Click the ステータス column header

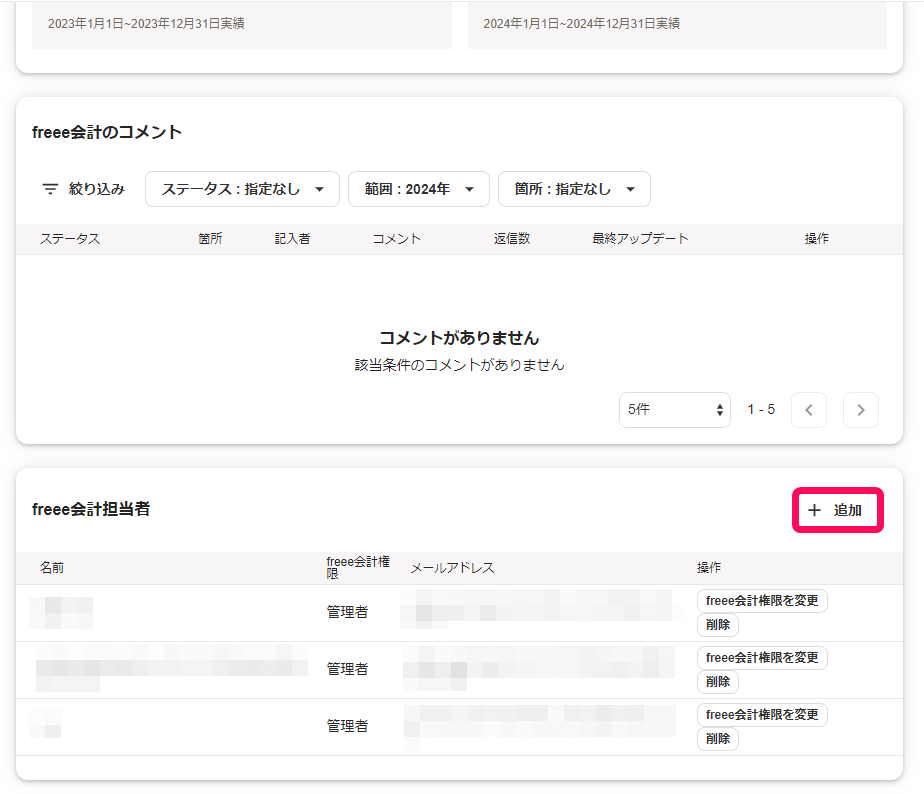pos(70,239)
